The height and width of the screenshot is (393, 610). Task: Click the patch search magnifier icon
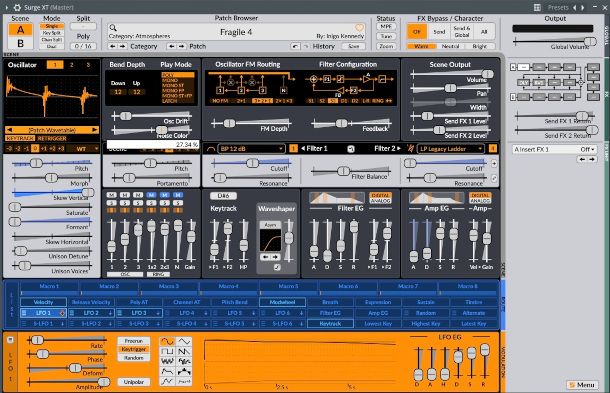click(x=113, y=28)
